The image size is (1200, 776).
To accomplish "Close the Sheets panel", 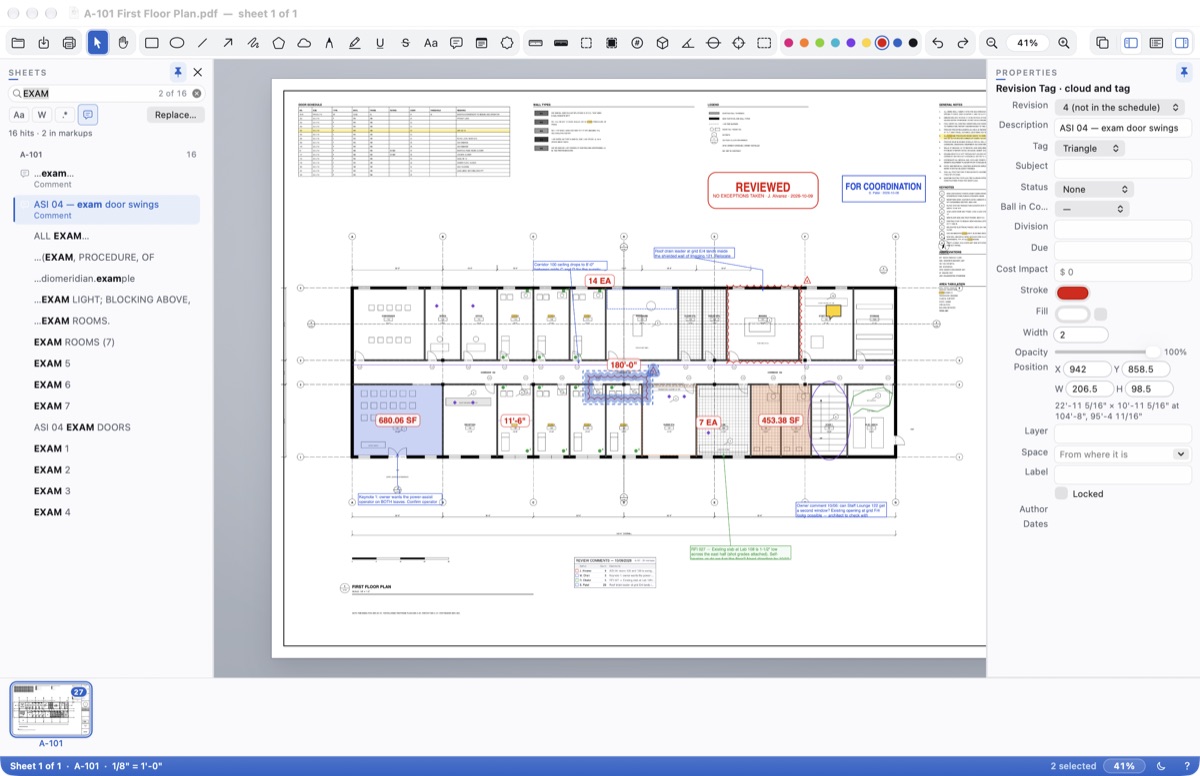I will tap(197, 72).
